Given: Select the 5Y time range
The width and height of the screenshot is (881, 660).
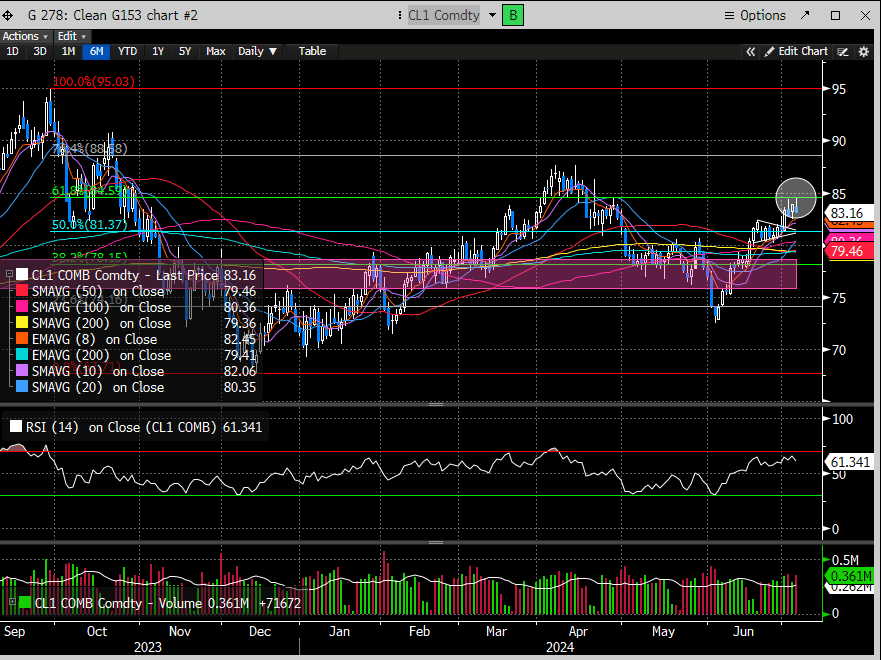Looking at the screenshot, I should click(x=185, y=51).
